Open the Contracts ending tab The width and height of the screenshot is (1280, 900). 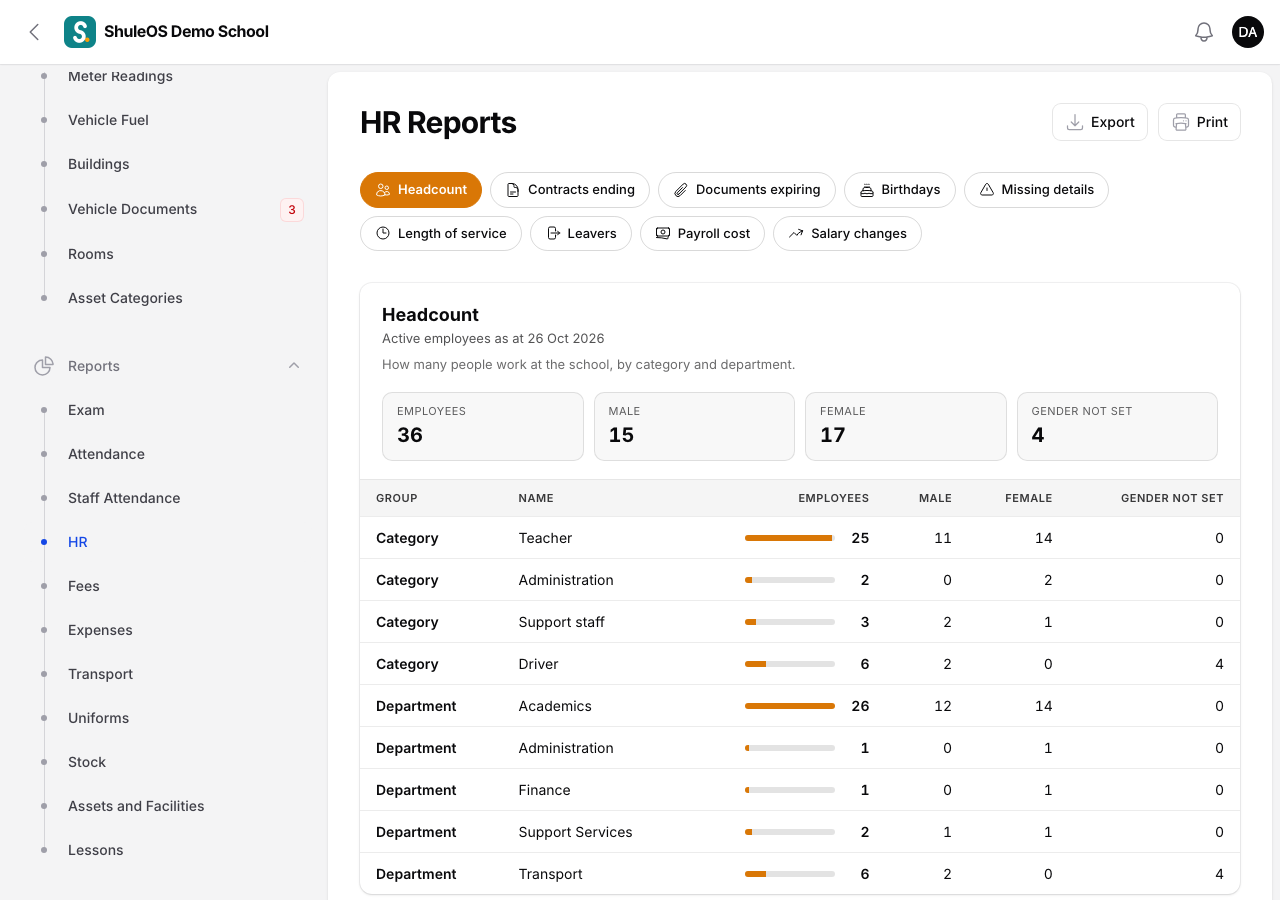click(570, 190)
